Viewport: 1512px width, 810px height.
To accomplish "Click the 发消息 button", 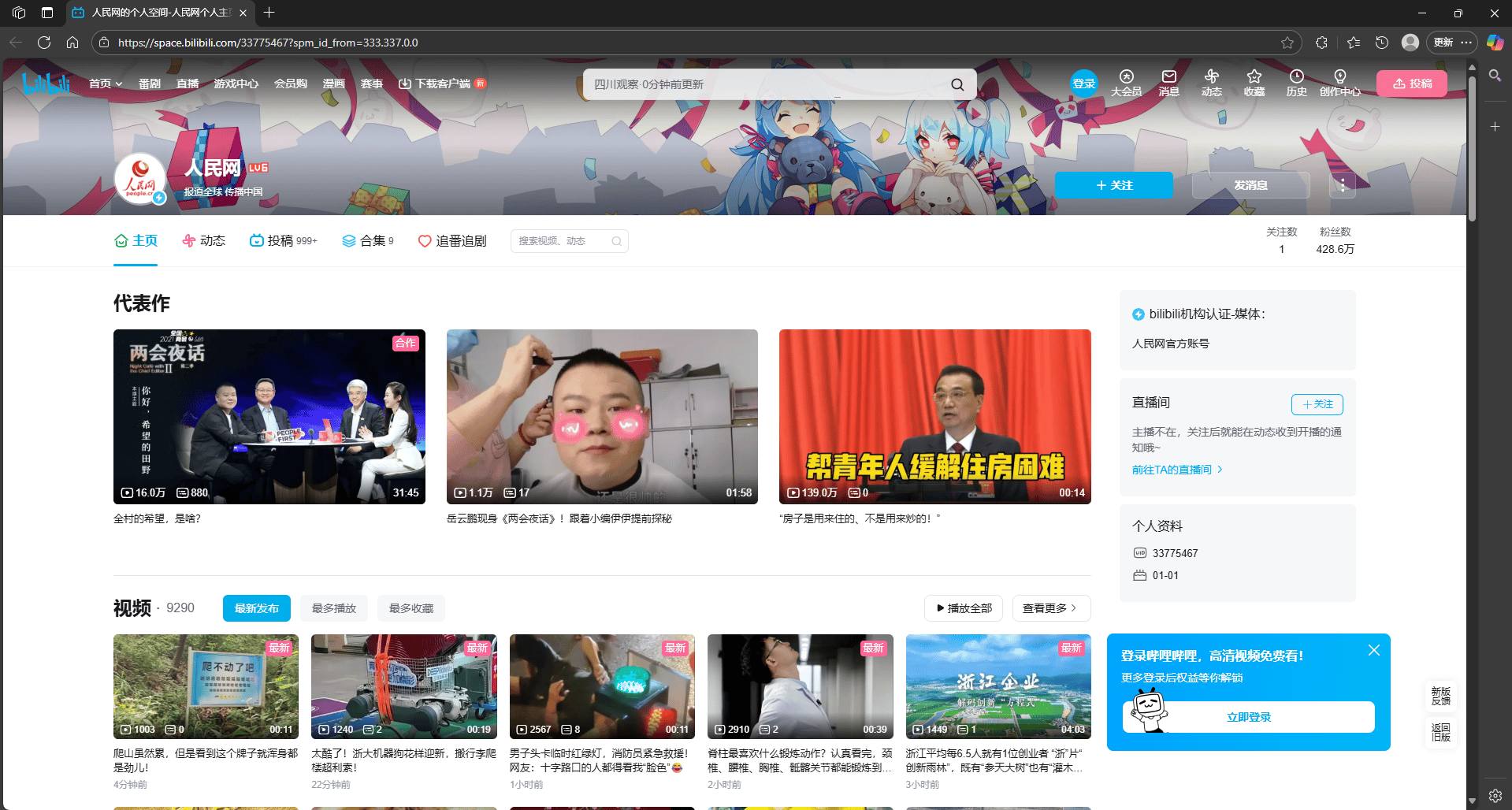I will (x=1251, y=185).
